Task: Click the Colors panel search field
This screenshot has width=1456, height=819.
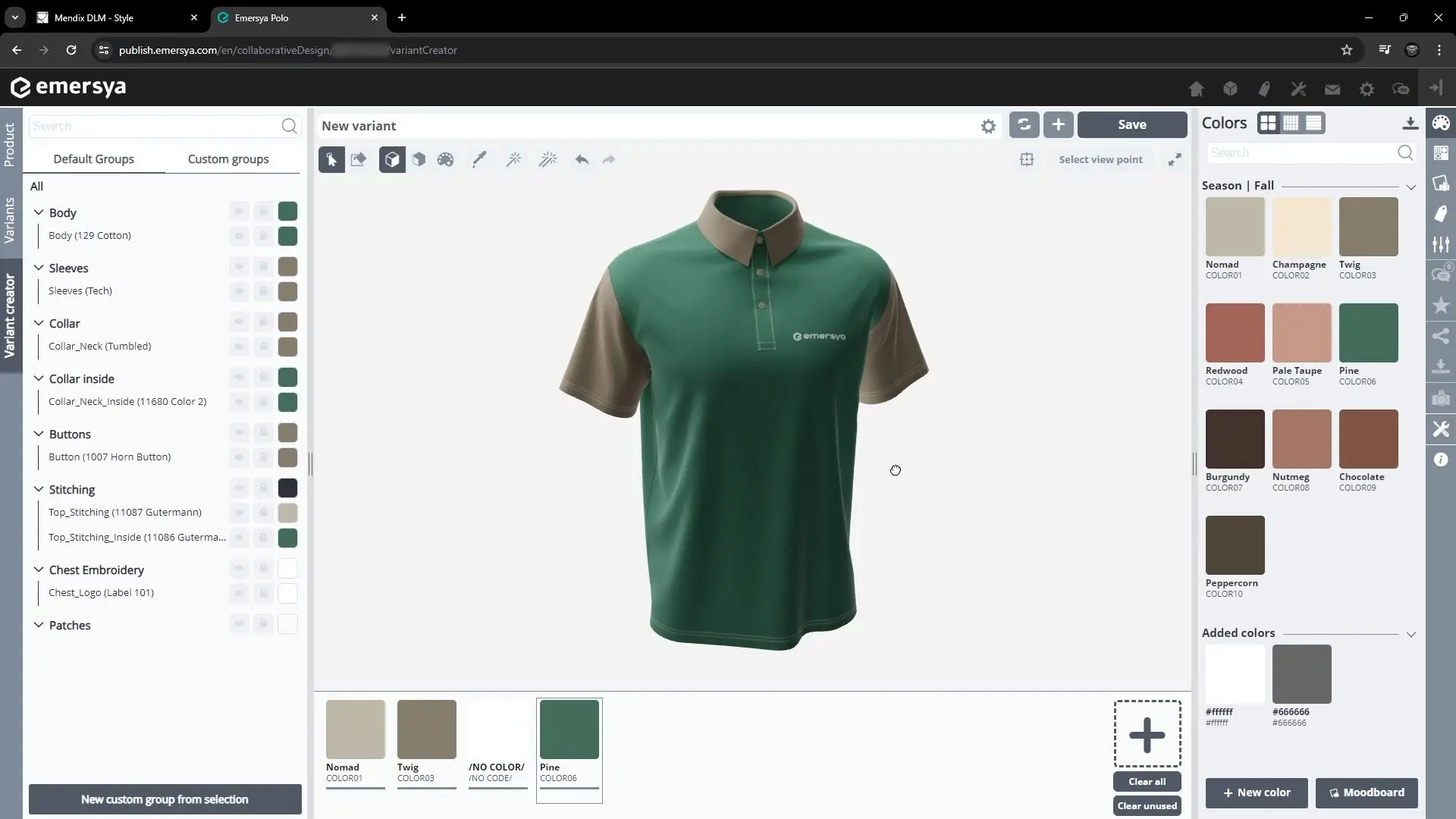Action: [1310, 152]
